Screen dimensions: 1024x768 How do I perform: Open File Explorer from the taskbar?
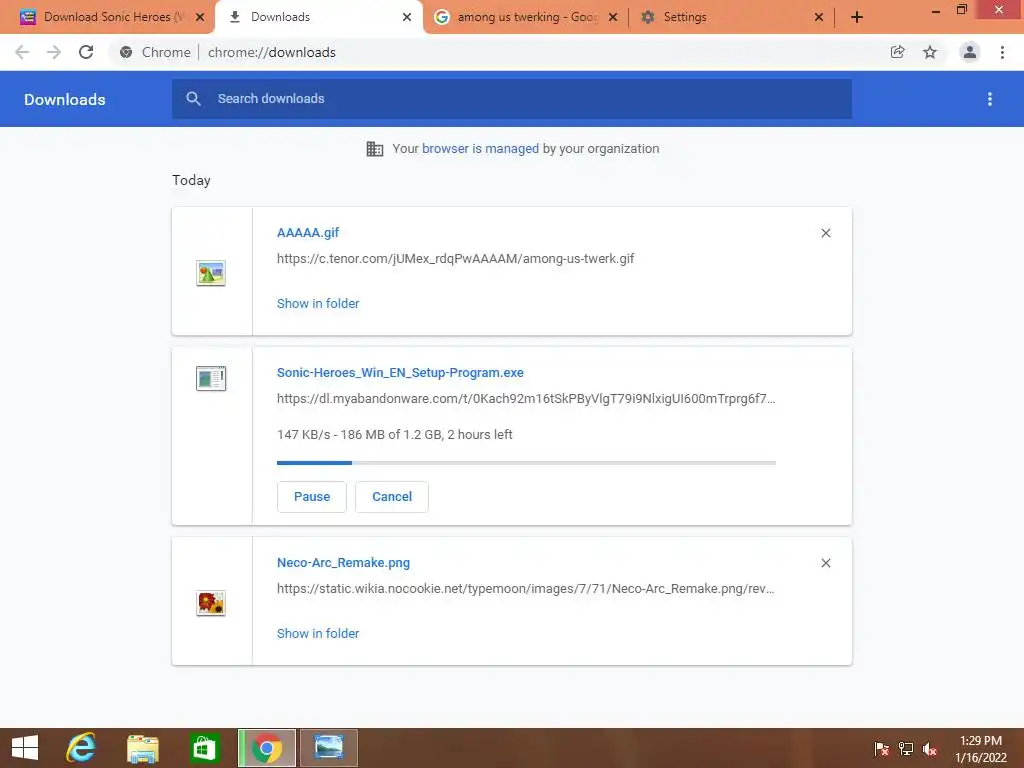[143, 748]
